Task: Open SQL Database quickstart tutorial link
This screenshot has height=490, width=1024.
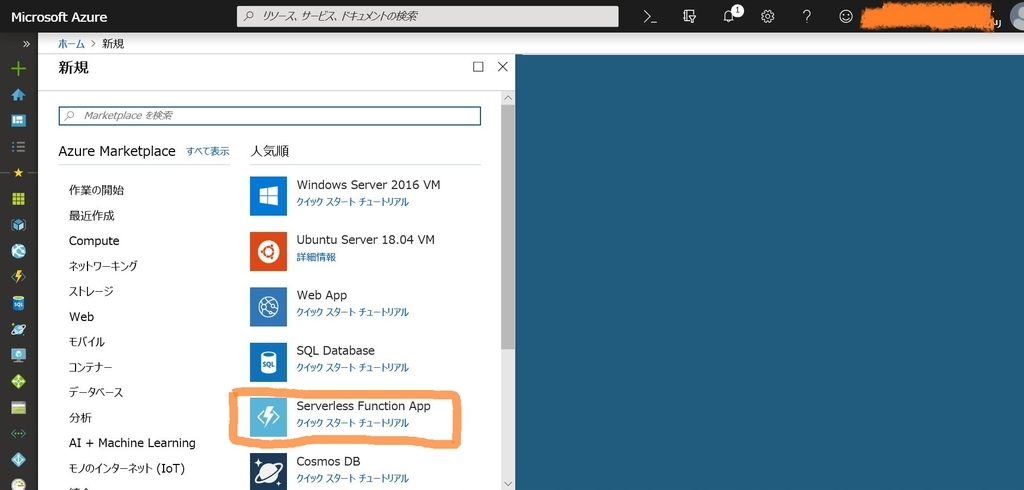Action: coord(353,368)
